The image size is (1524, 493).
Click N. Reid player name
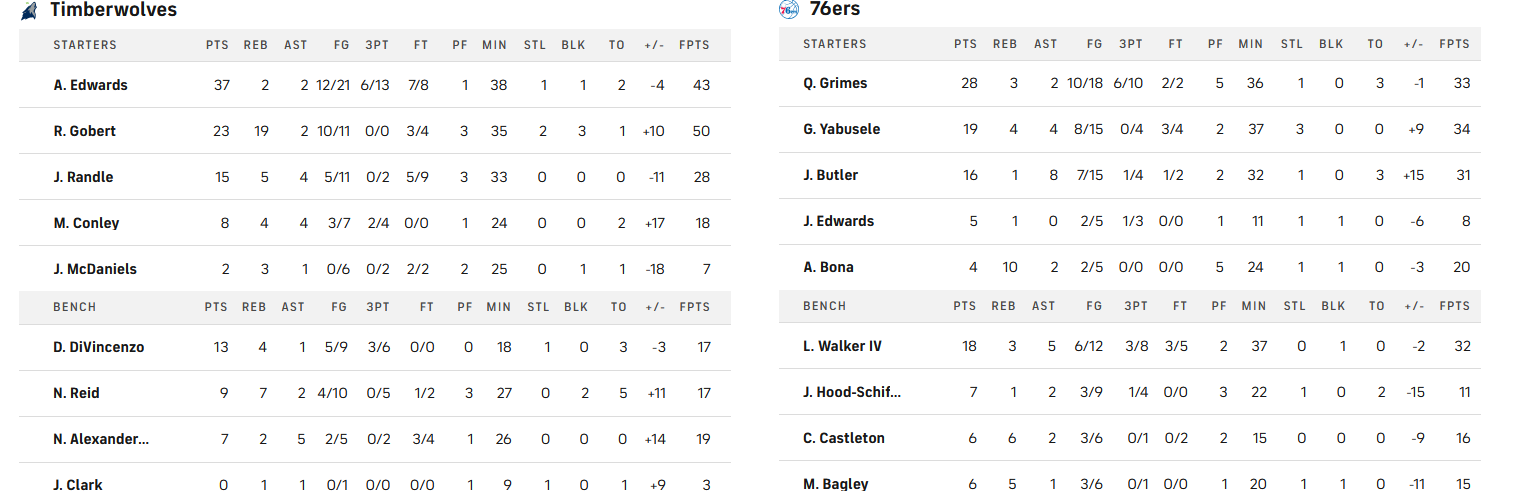coord(76,393)
